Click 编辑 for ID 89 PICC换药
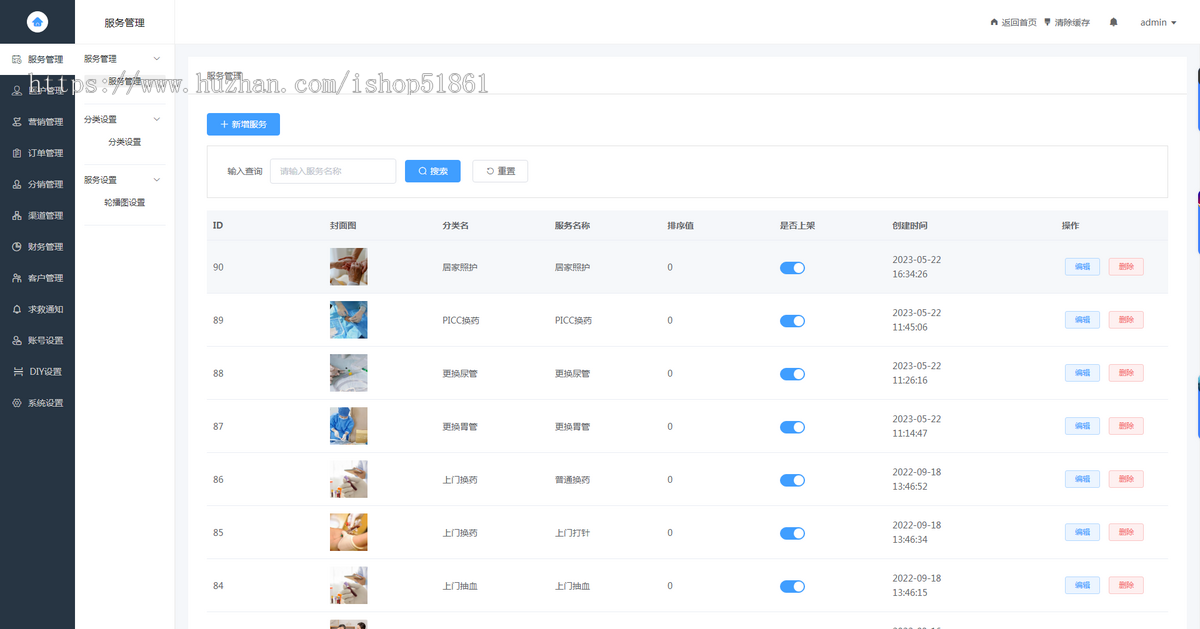Image resolution: width=1200 pixels, height=629 pixels. [x=1082, y=320]
